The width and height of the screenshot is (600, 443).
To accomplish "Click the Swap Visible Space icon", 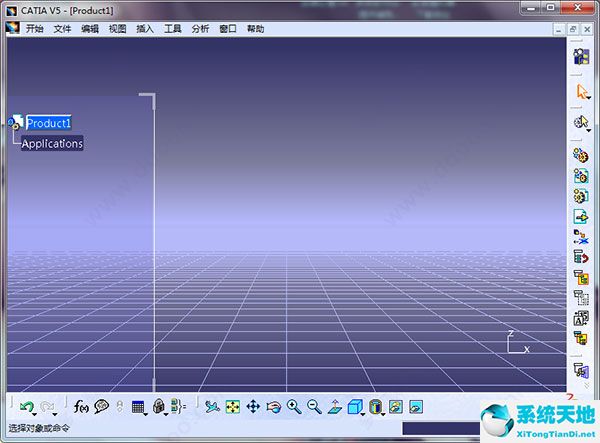I will [416, 407].
